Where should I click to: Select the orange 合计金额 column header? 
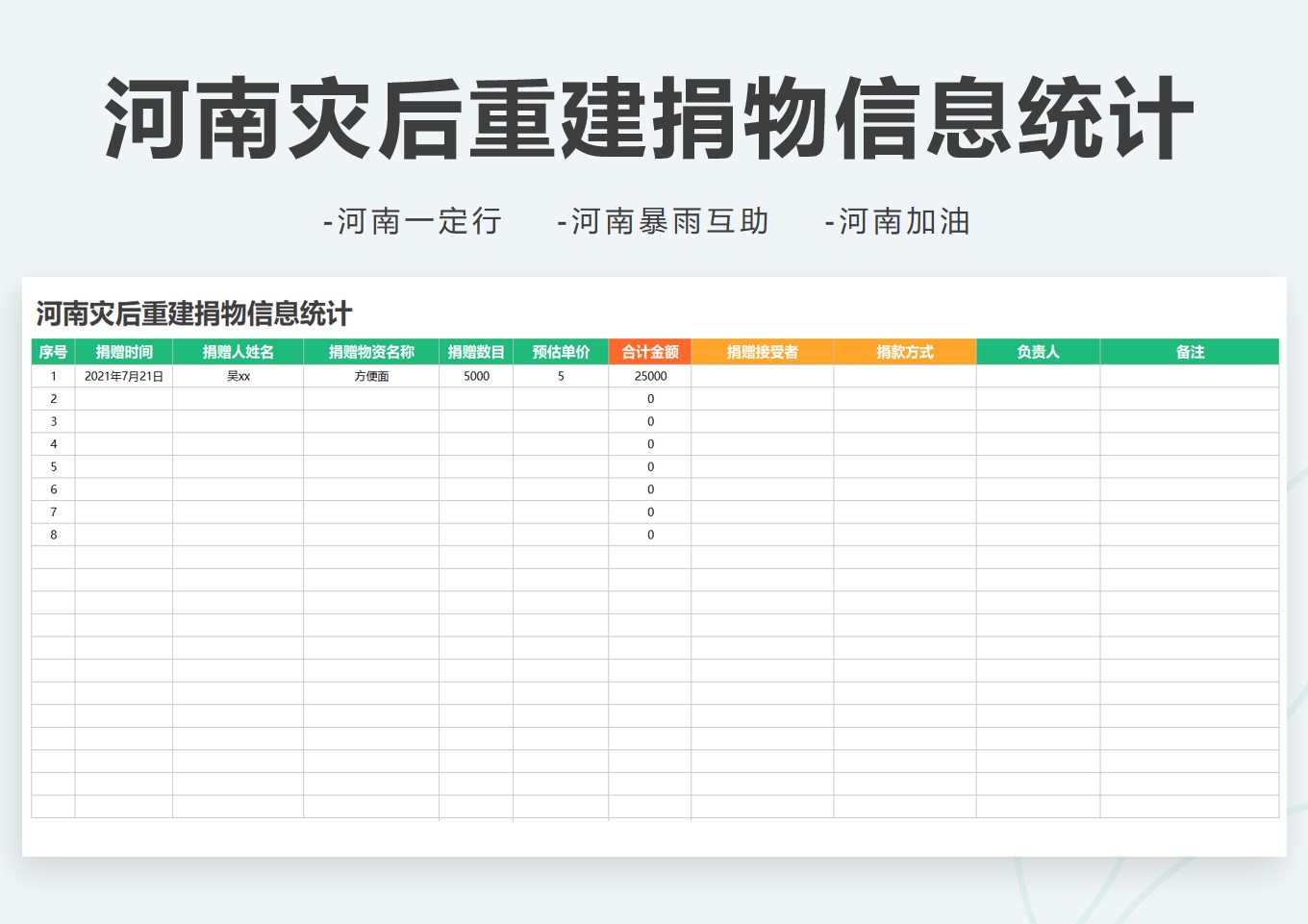[x=650, y=352]
